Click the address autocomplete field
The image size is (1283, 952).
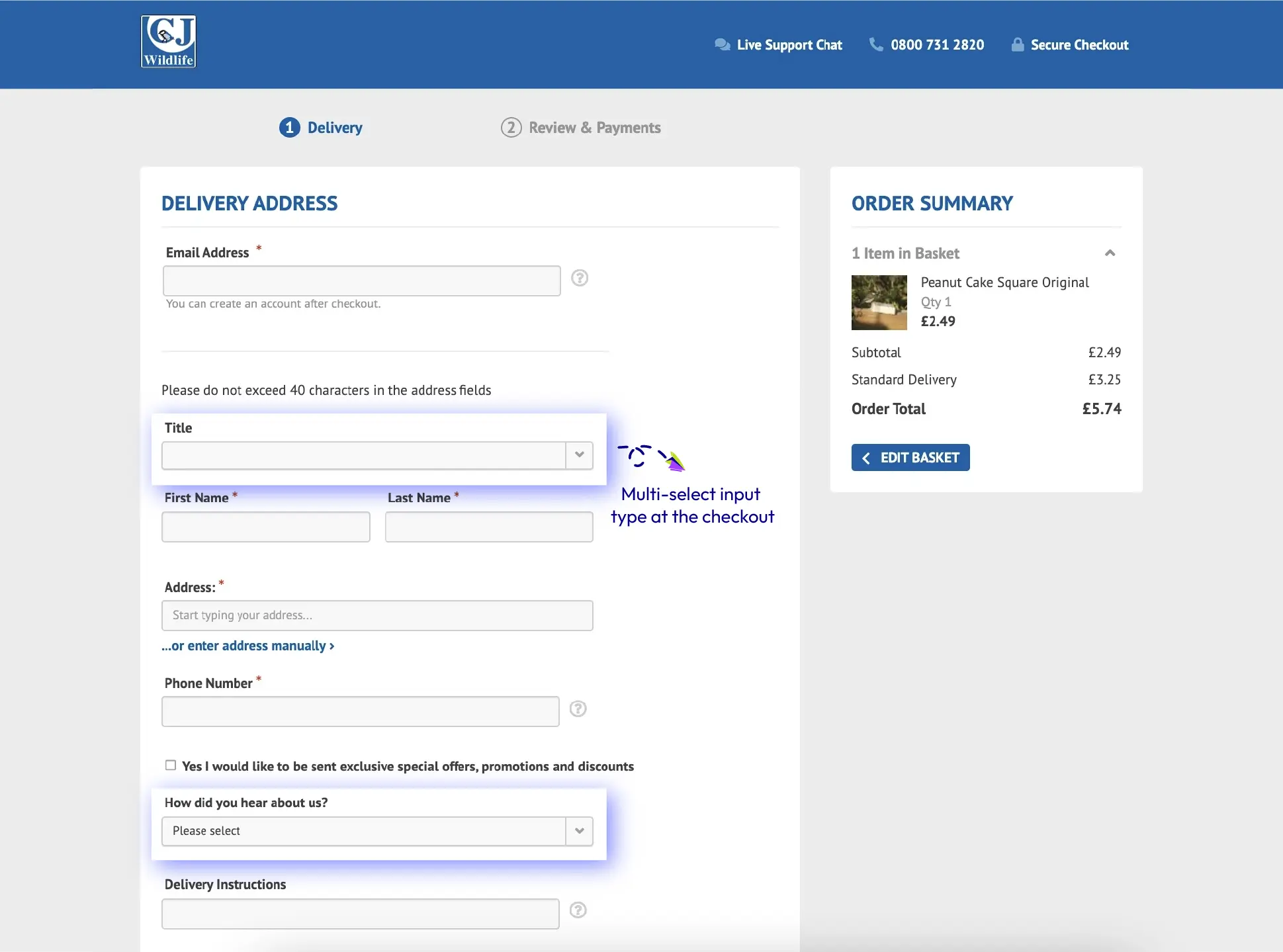coord(377,615)
